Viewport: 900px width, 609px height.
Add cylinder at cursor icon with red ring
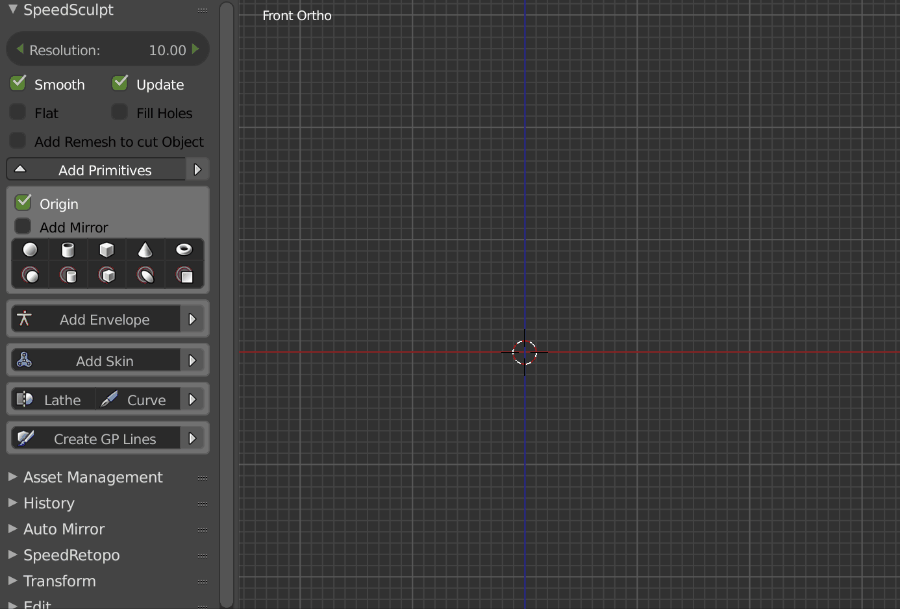coord(68,276)
